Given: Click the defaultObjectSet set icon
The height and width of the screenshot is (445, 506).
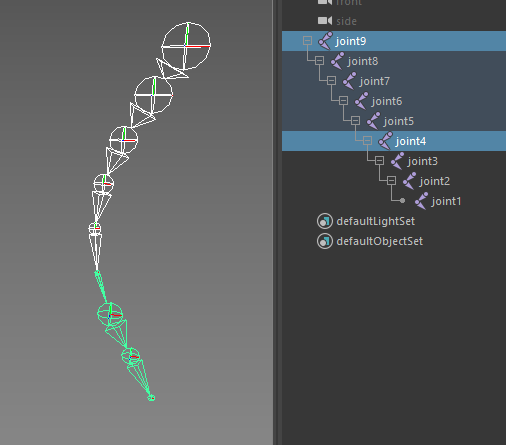Looking at the screenshot, I should click(x=325, y=241).
